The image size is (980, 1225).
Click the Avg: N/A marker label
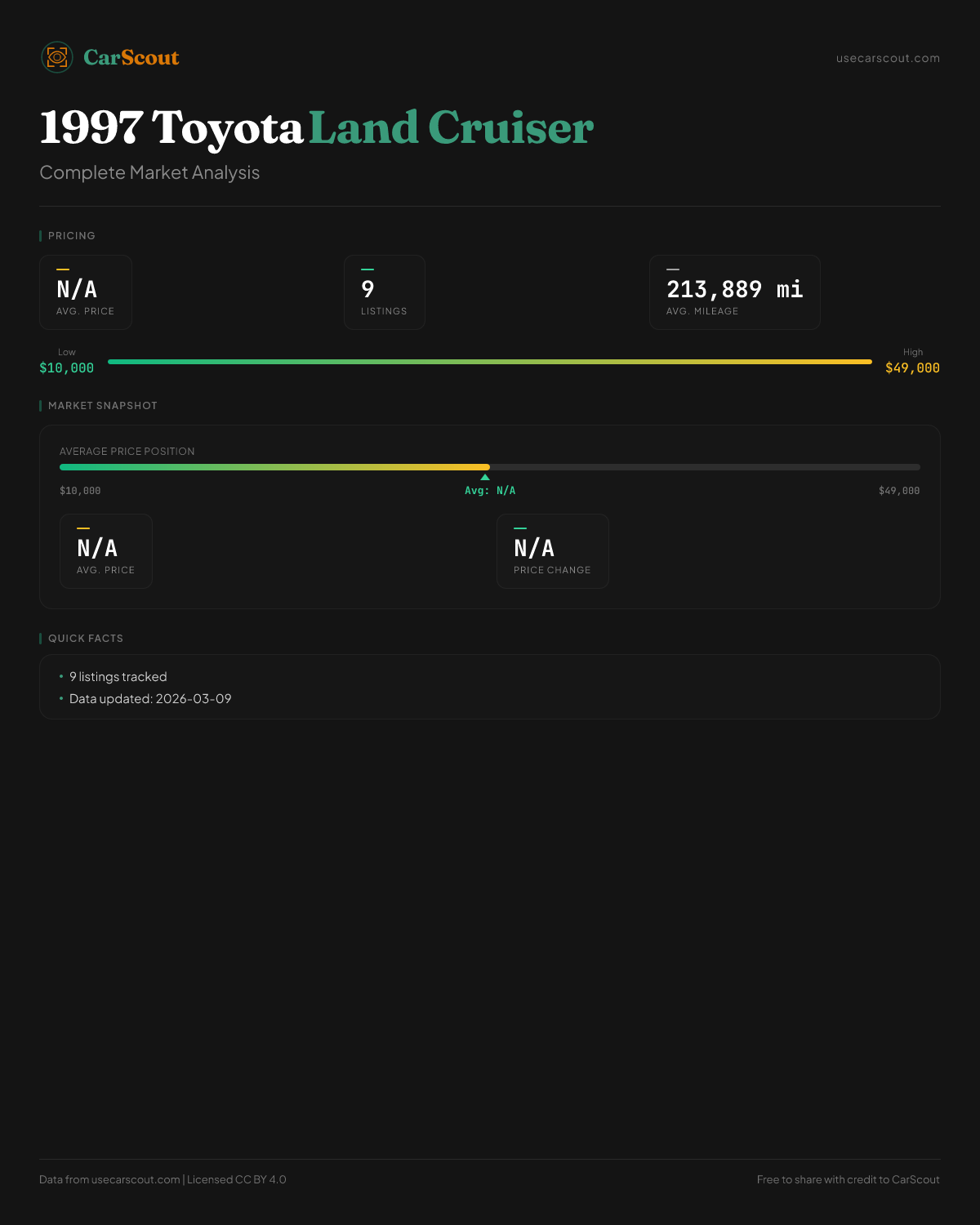(x=490, y=491)
